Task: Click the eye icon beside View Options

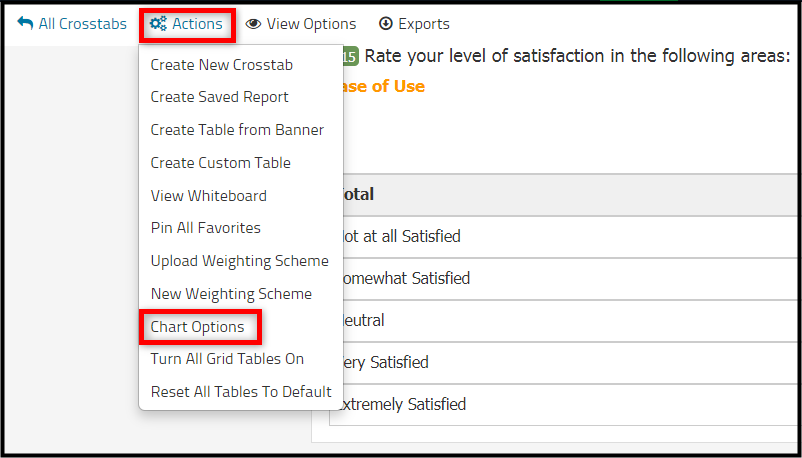Action: pyautogui.click(x=253, y=24)
